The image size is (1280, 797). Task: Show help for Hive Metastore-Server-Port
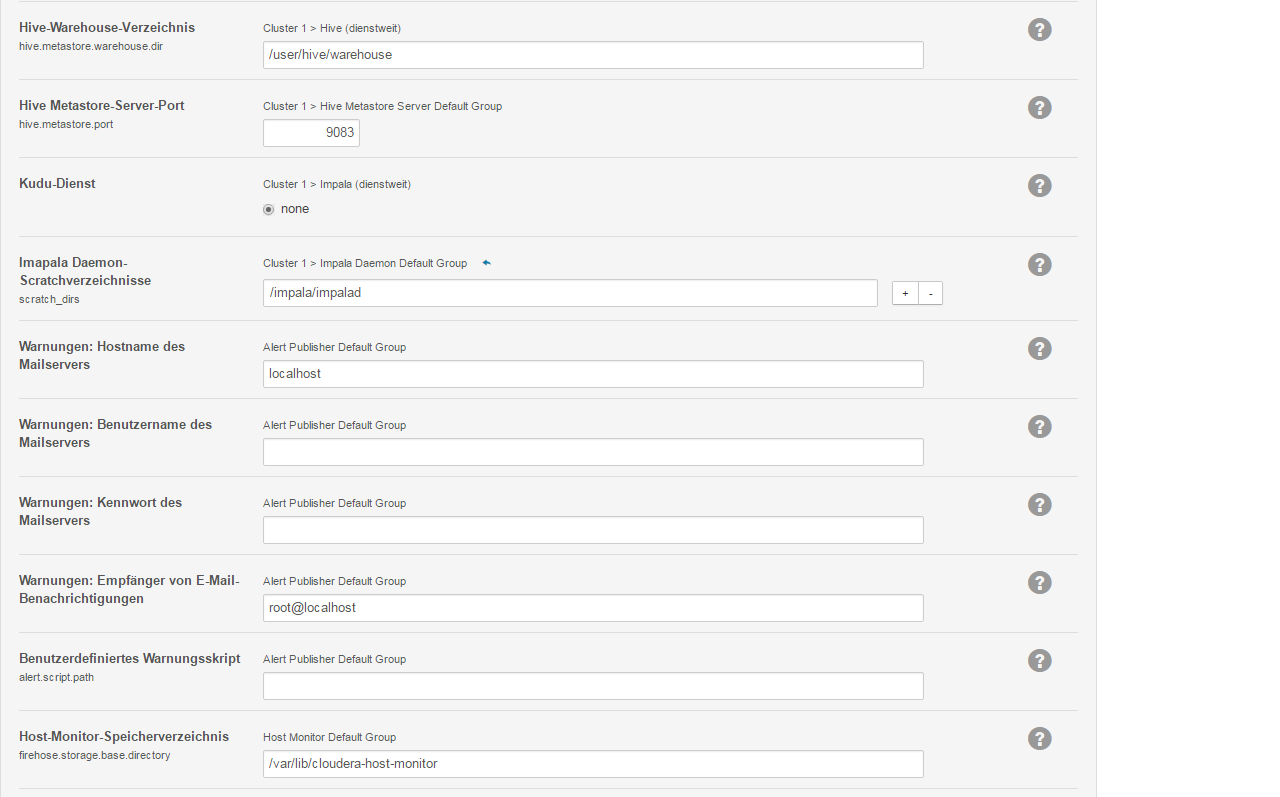coord(1039,108)
